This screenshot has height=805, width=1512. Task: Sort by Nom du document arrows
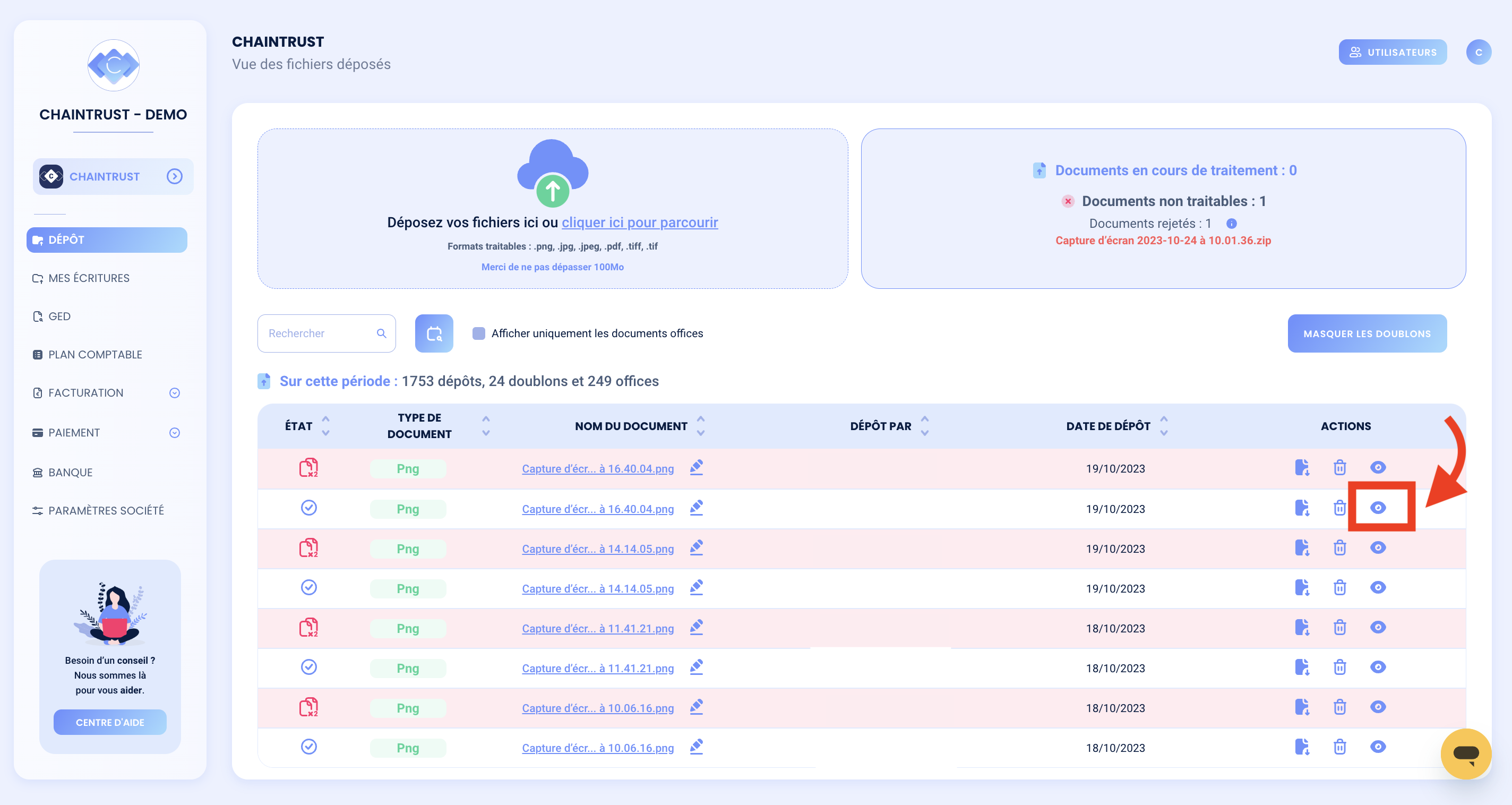click(700, 426)
